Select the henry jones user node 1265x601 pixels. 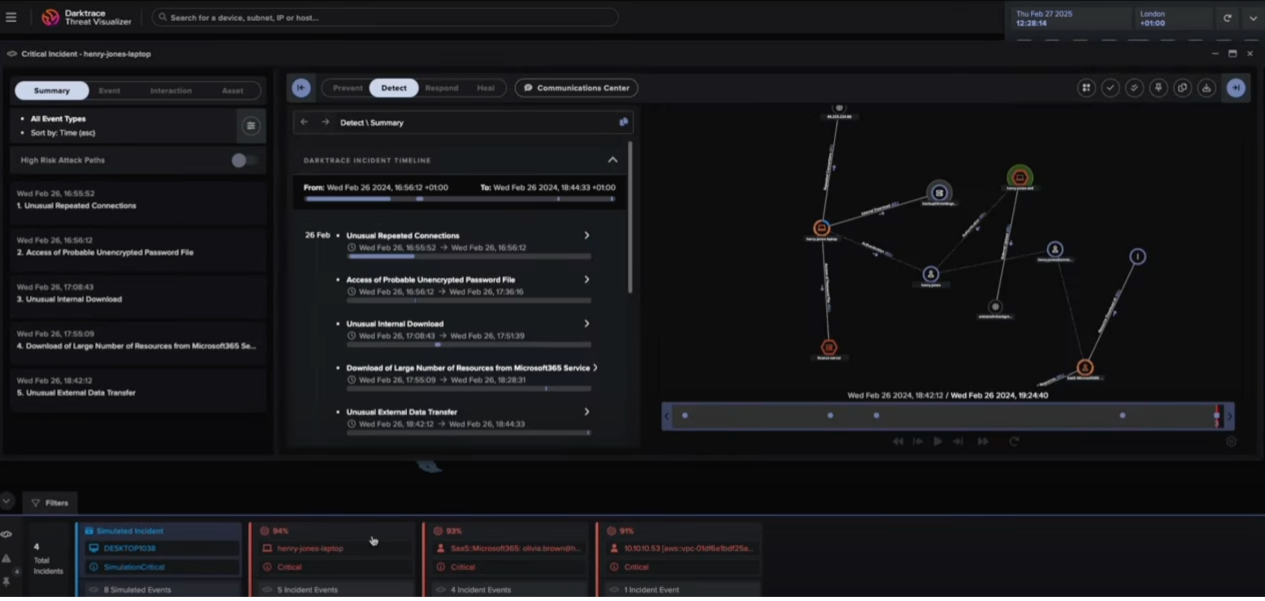pos(931,274)
